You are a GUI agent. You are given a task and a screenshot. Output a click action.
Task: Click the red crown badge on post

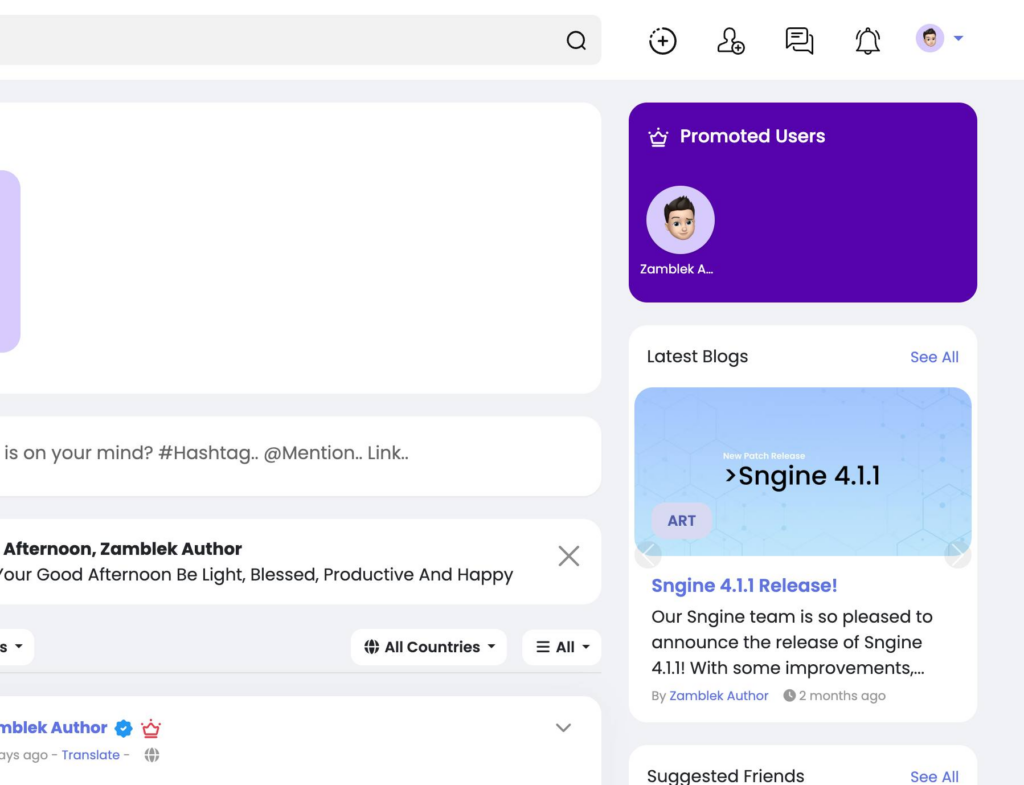point(151,728)
